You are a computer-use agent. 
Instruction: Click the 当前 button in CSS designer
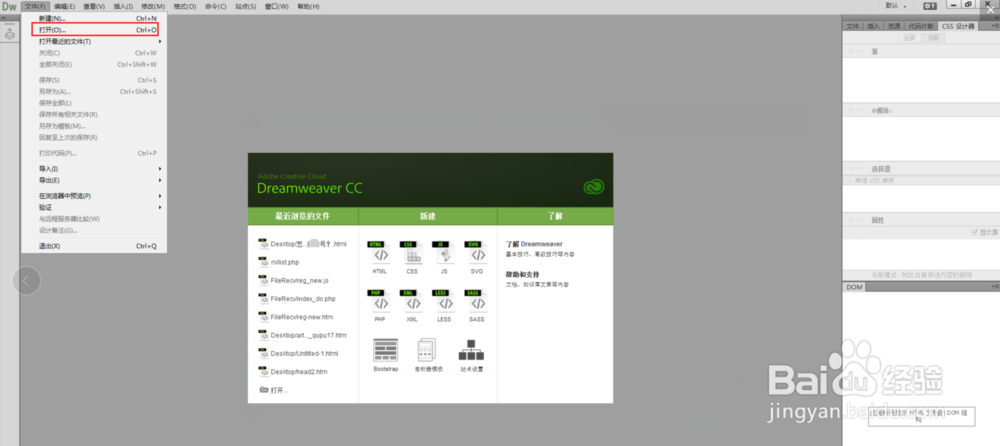(x=933, y=38)
